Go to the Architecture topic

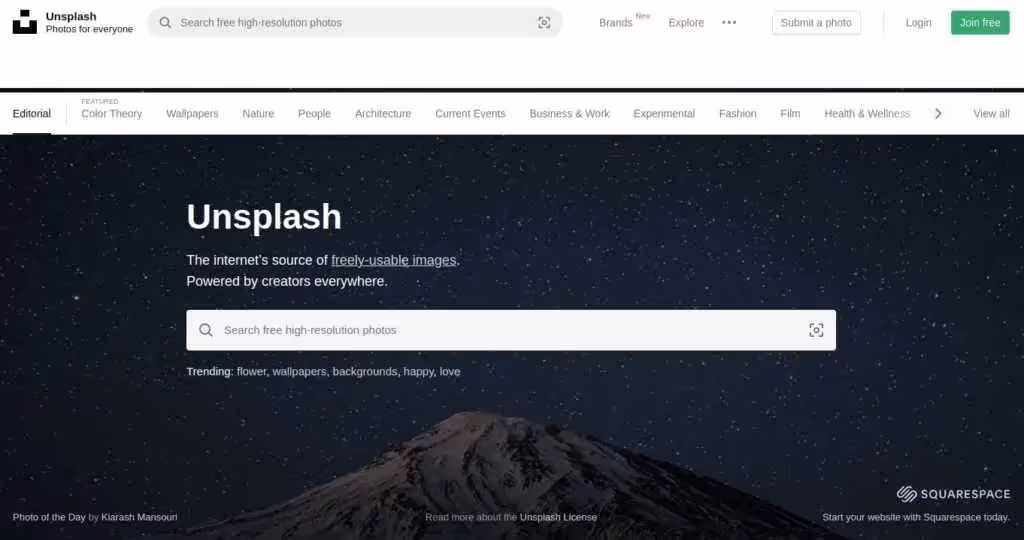383,114
